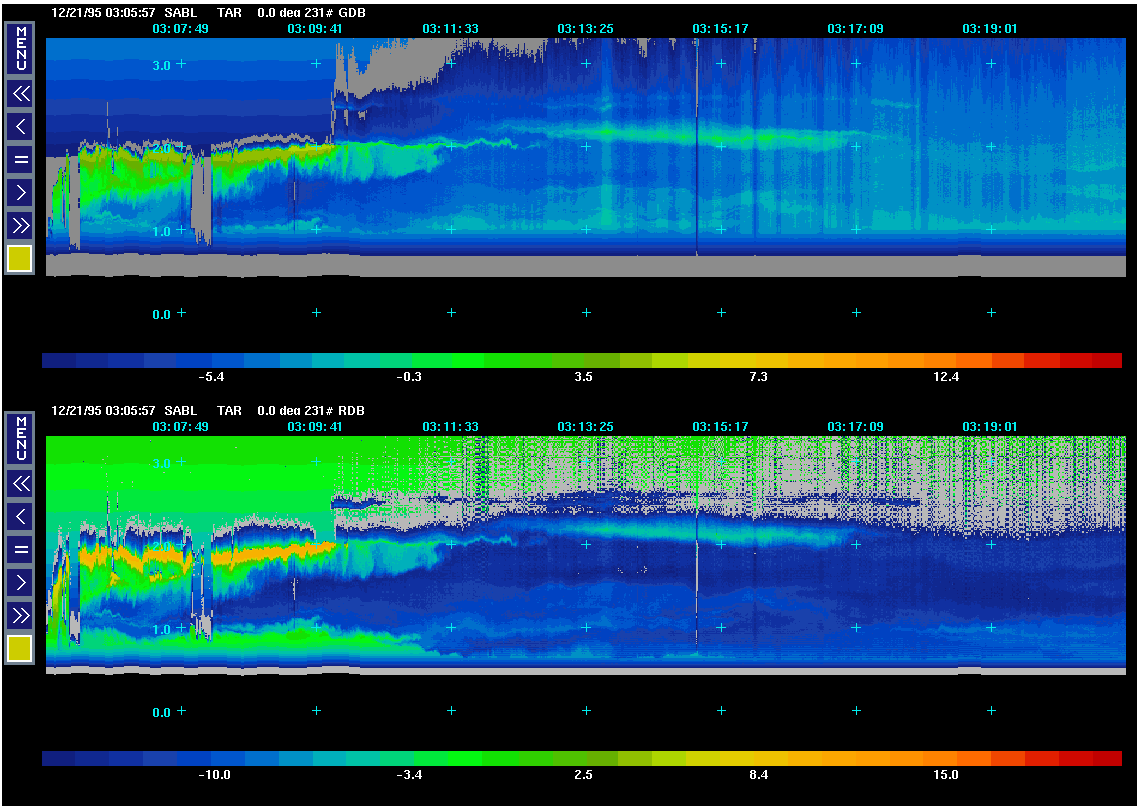The width and height of the screenshot is (1141, 810).
Task: Click the 3.0 altitude label in GDB panel
Action: click(161, 65)
